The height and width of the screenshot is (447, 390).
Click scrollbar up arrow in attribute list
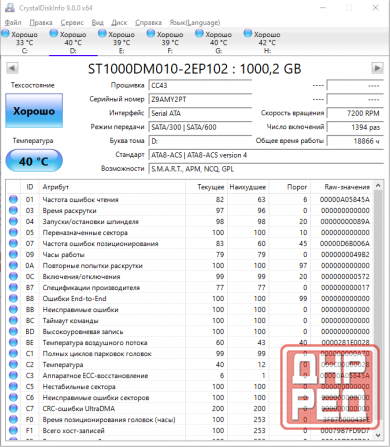[x=378, y=185]
